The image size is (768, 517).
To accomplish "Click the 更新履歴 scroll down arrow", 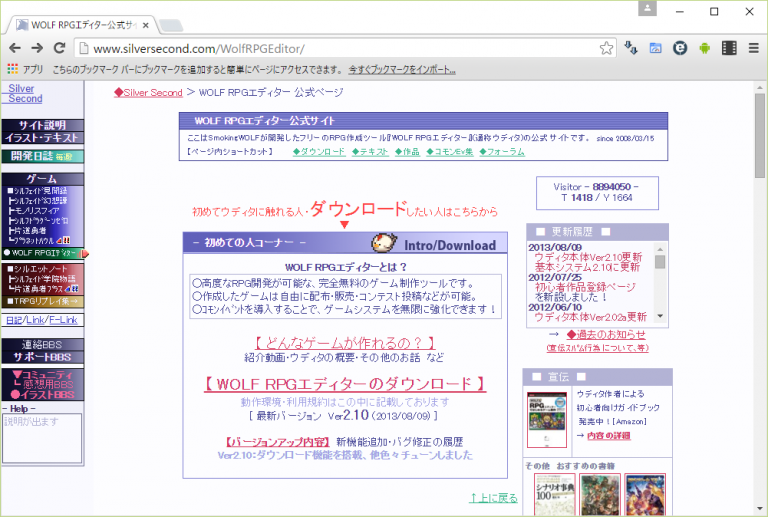I will [660, 317].
